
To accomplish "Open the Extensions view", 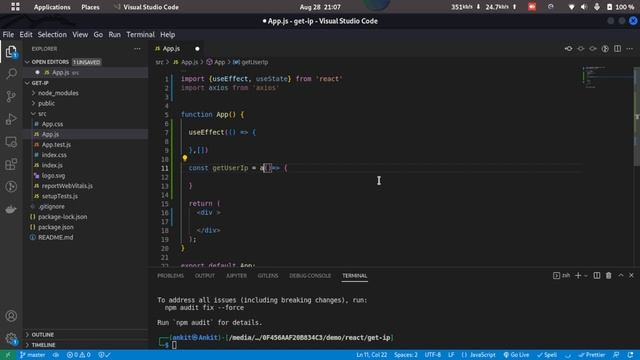I will click(11, 164).
